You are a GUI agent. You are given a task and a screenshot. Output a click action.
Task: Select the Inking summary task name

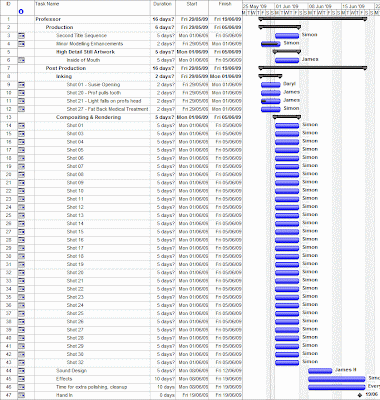tap(64, 77)
